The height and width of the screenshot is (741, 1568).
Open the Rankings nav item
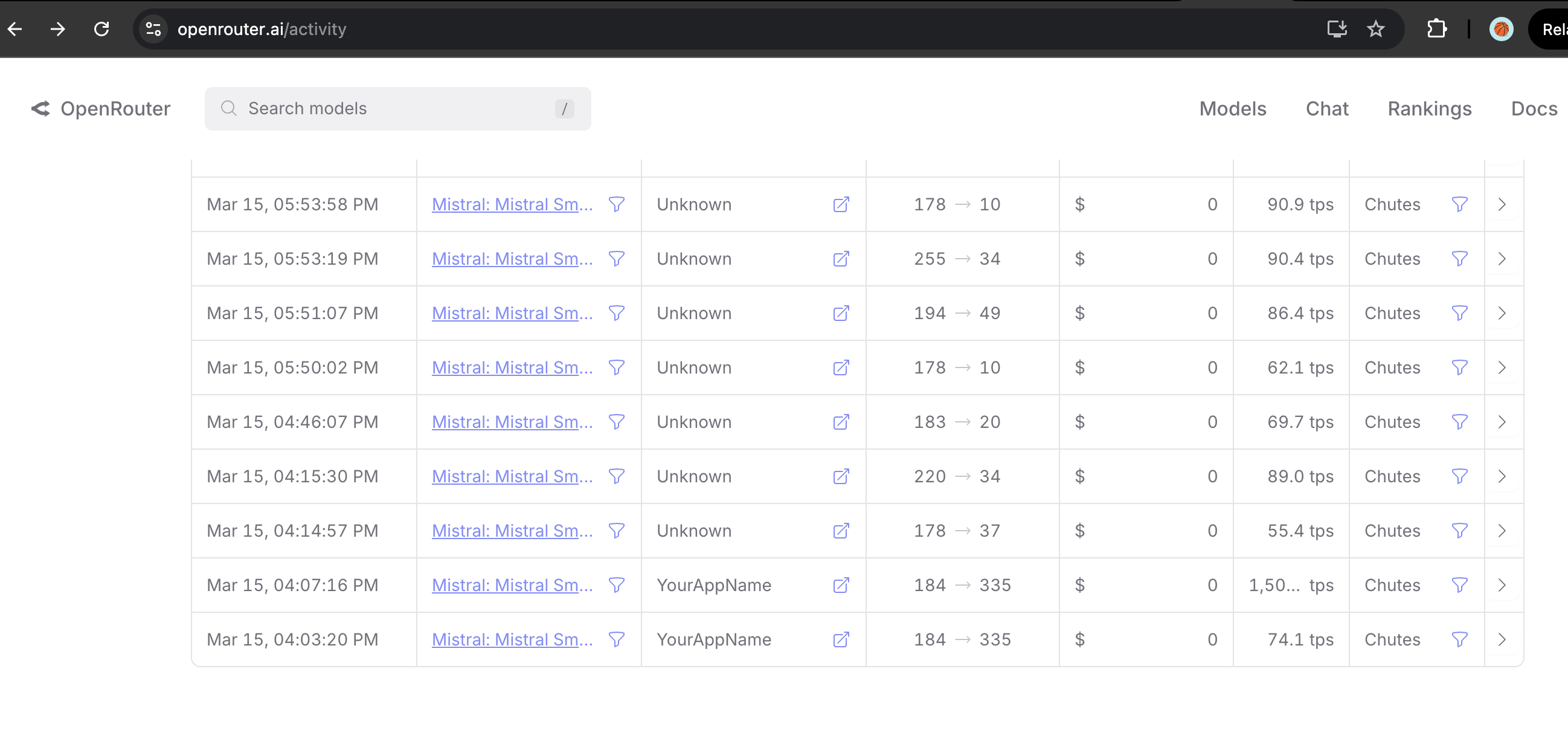pos(1429,109)
